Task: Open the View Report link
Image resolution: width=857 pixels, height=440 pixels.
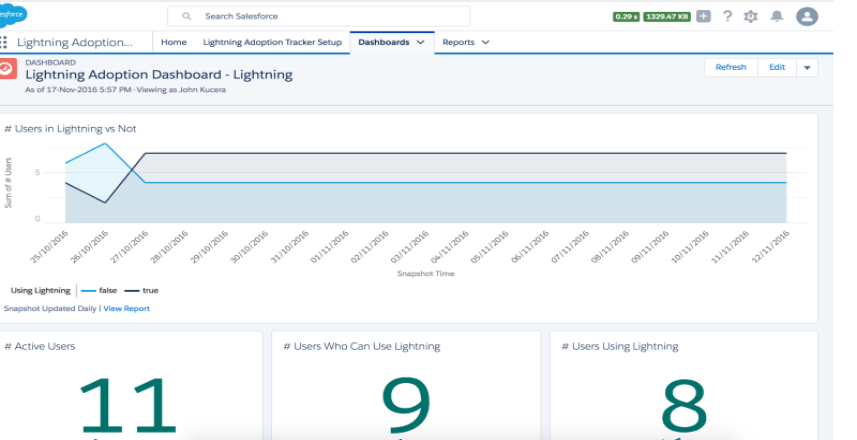Action: [x=126, y=308]
